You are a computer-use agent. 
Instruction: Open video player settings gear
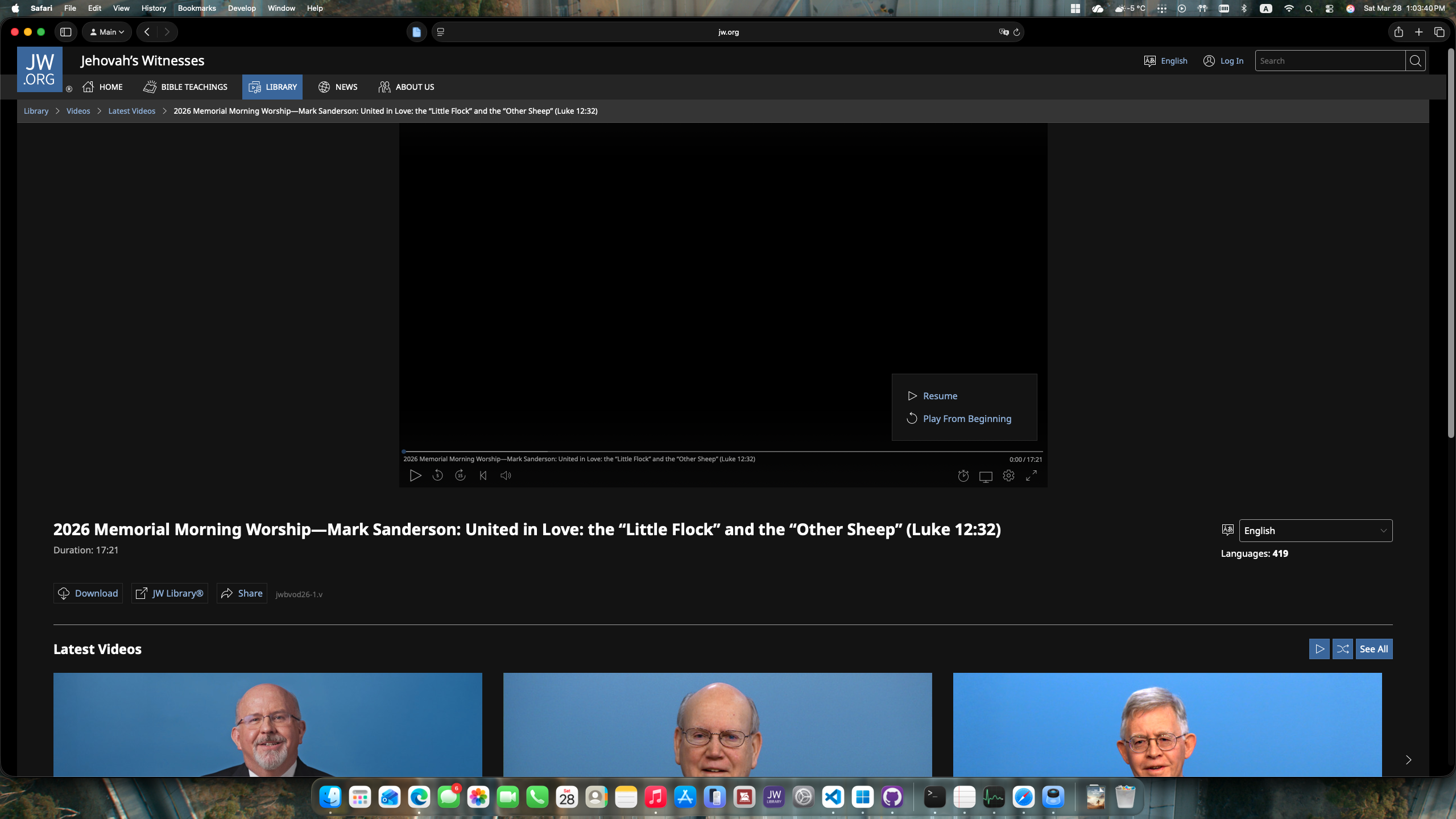click(1008, 475)
